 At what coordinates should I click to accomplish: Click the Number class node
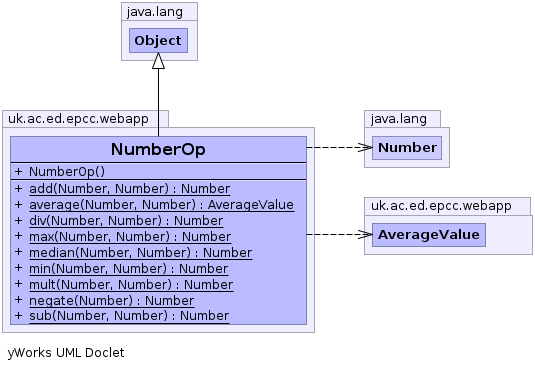click(x=407, y=148)
